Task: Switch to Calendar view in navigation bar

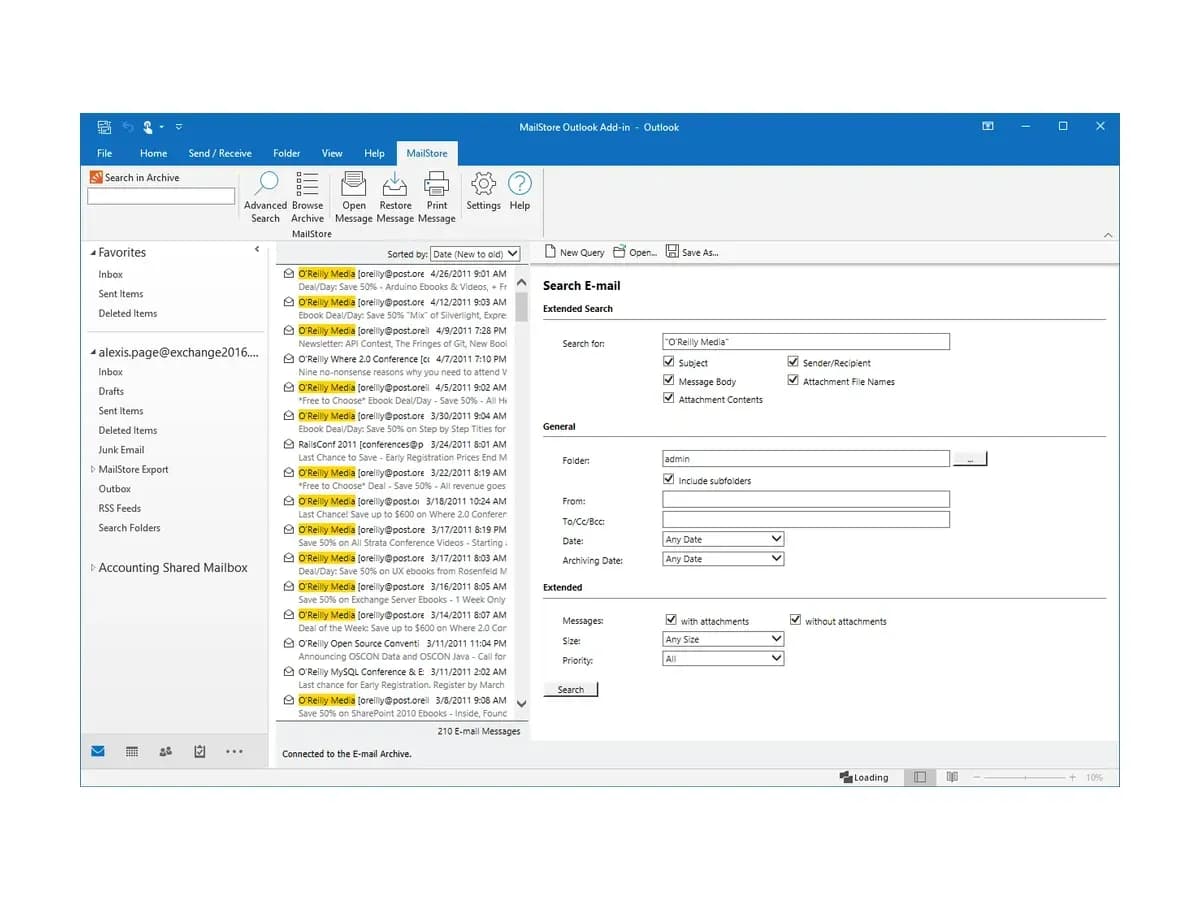Action: coord(132,751)
